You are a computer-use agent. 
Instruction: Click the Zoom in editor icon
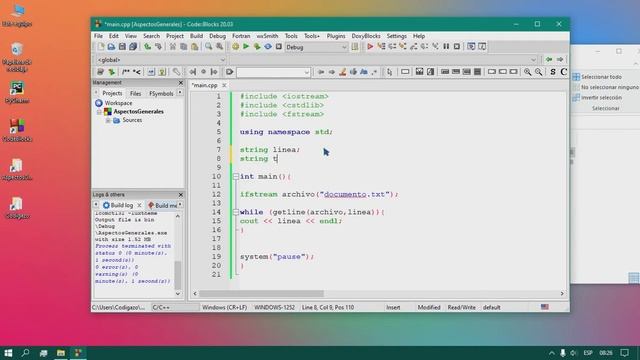click(528, 72)
